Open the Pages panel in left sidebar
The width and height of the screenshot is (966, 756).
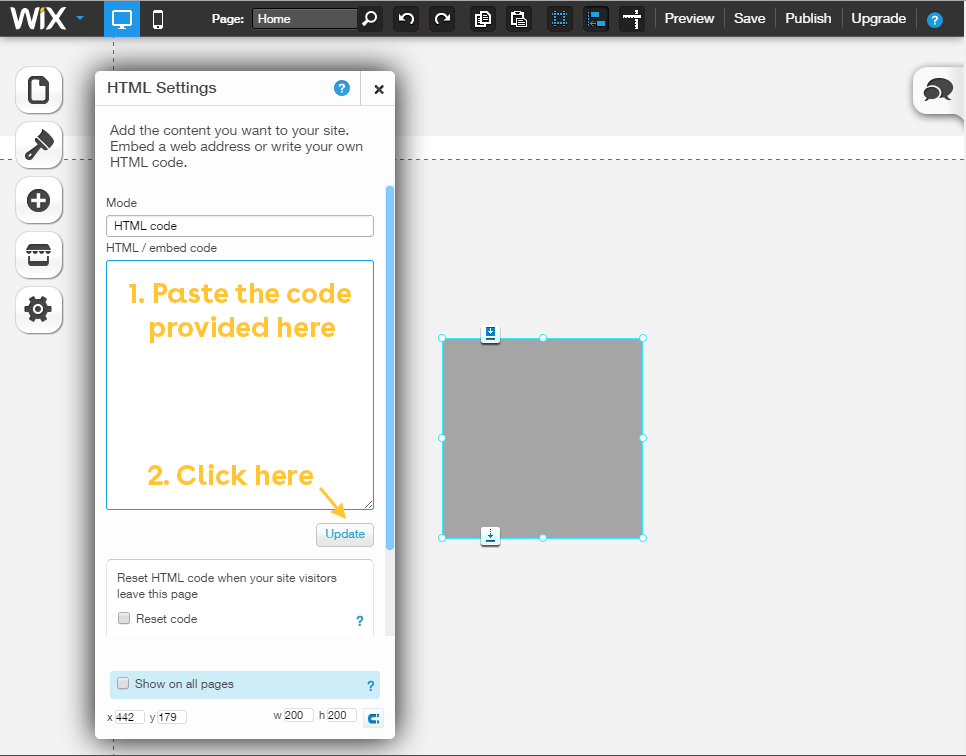tap(39, 91)
